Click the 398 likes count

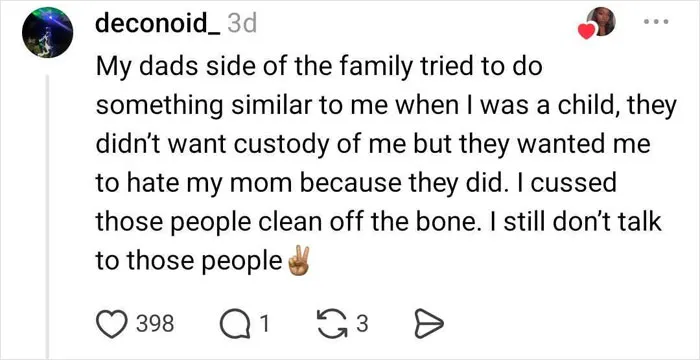(x=154, y=326)
